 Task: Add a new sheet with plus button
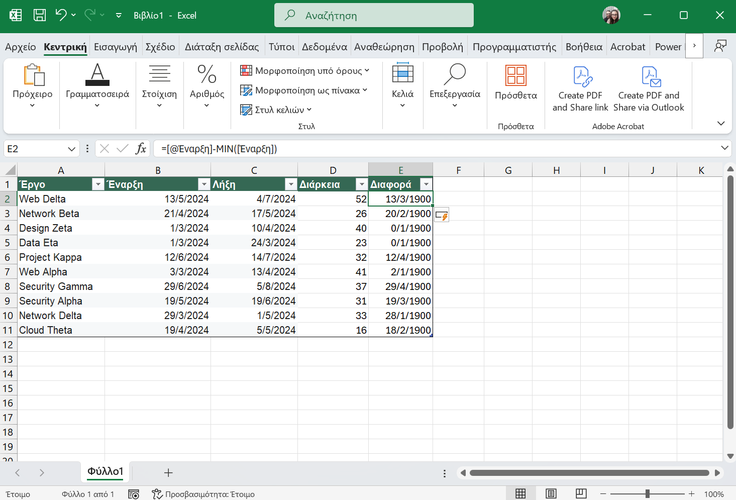168,472
